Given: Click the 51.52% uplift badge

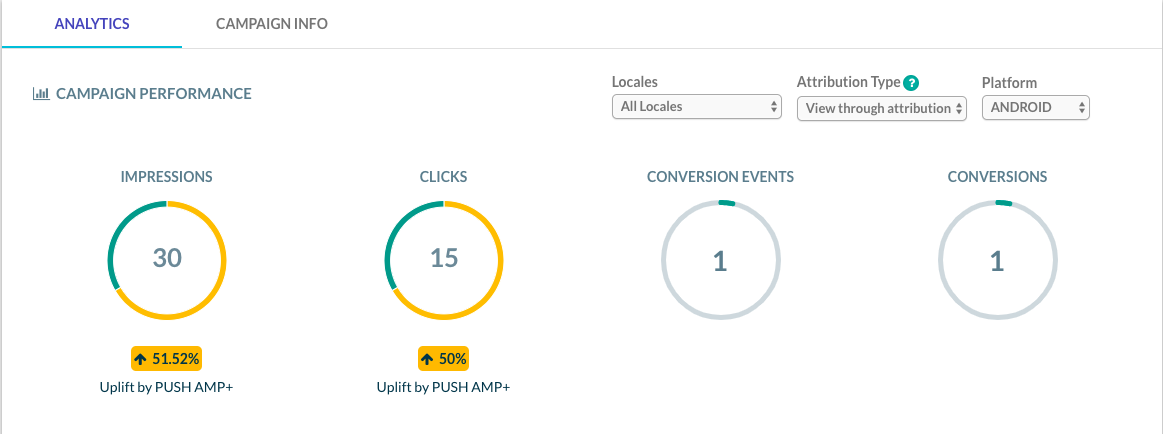Looking at the screenshot, I should click(x=167, y=359).
